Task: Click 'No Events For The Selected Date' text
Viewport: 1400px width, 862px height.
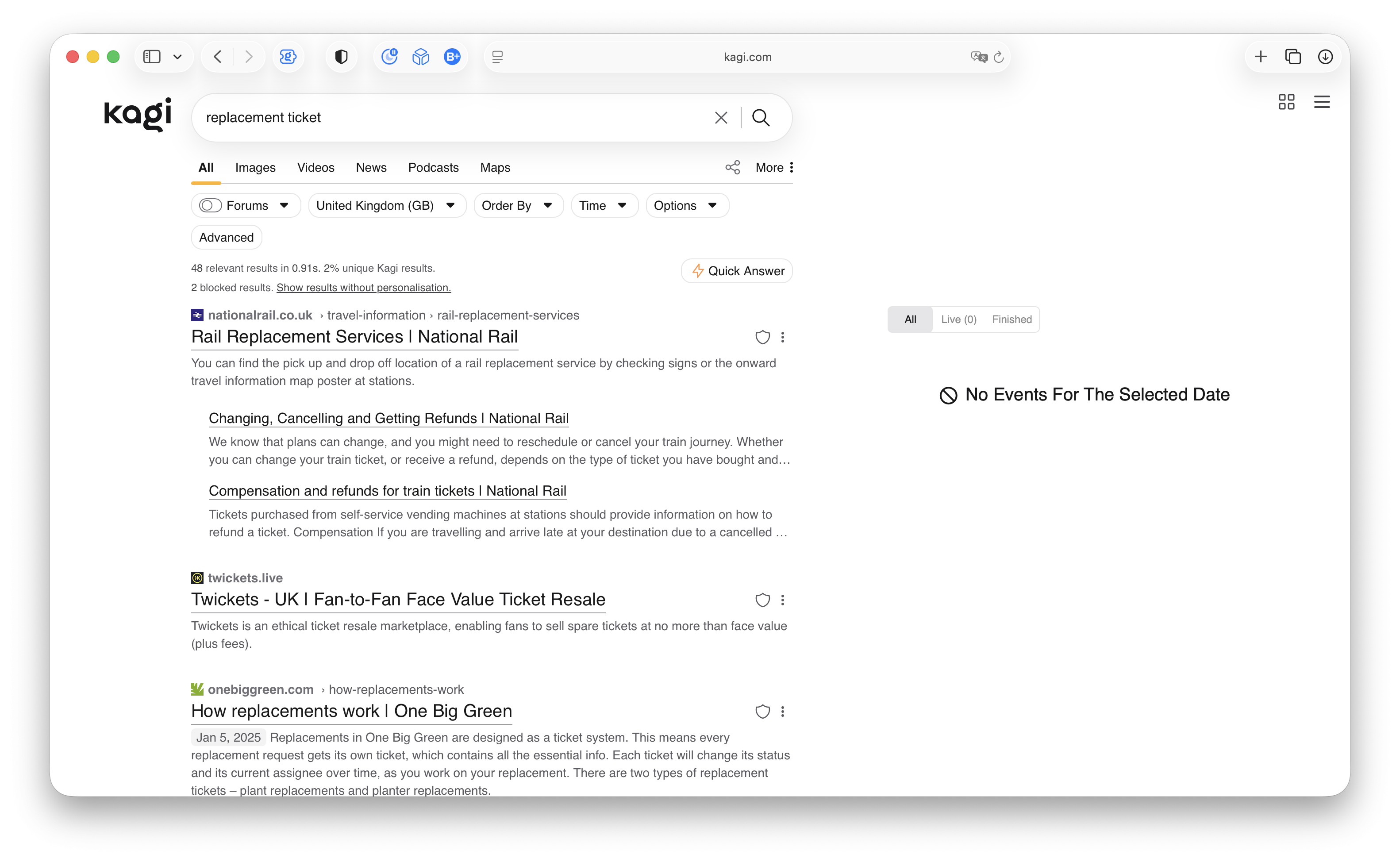Action: pos(1097,395)
